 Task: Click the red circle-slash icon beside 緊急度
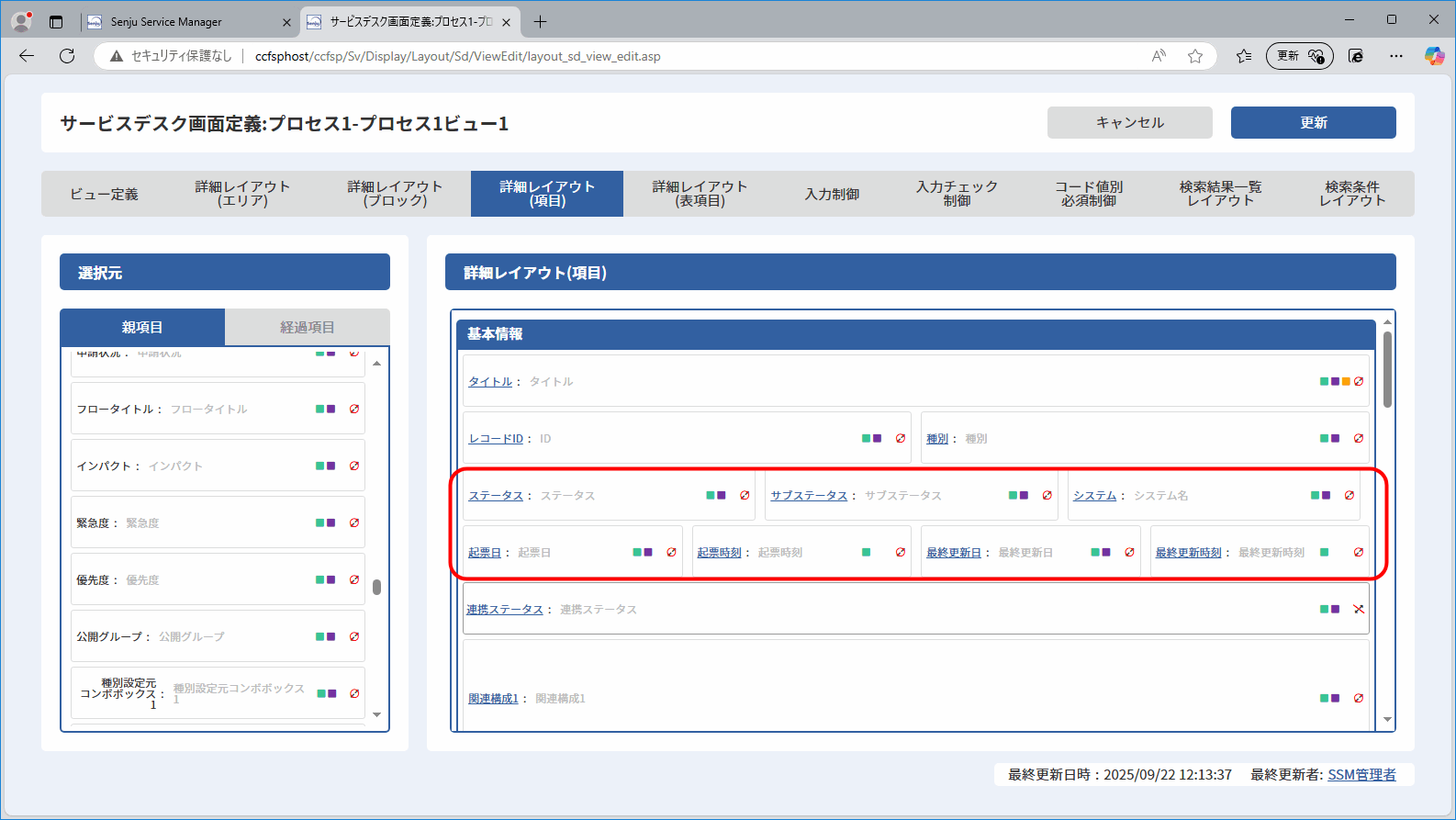click(x=354, y=522)
